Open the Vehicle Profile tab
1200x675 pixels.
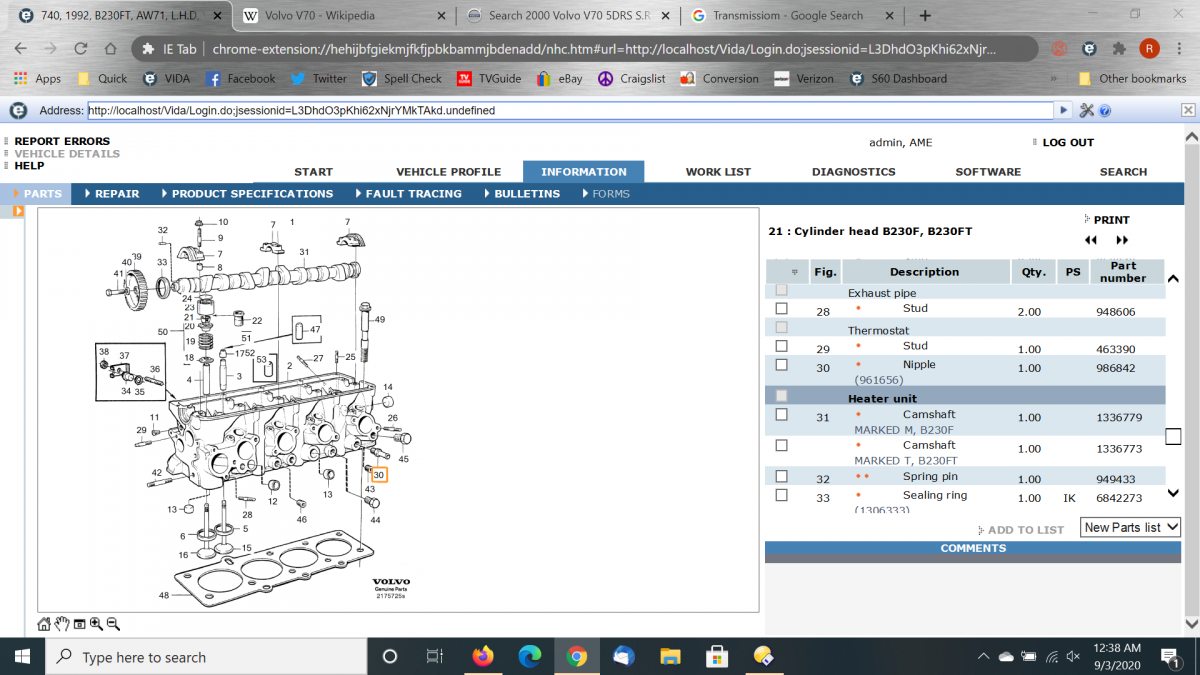(x=448, y=172)
